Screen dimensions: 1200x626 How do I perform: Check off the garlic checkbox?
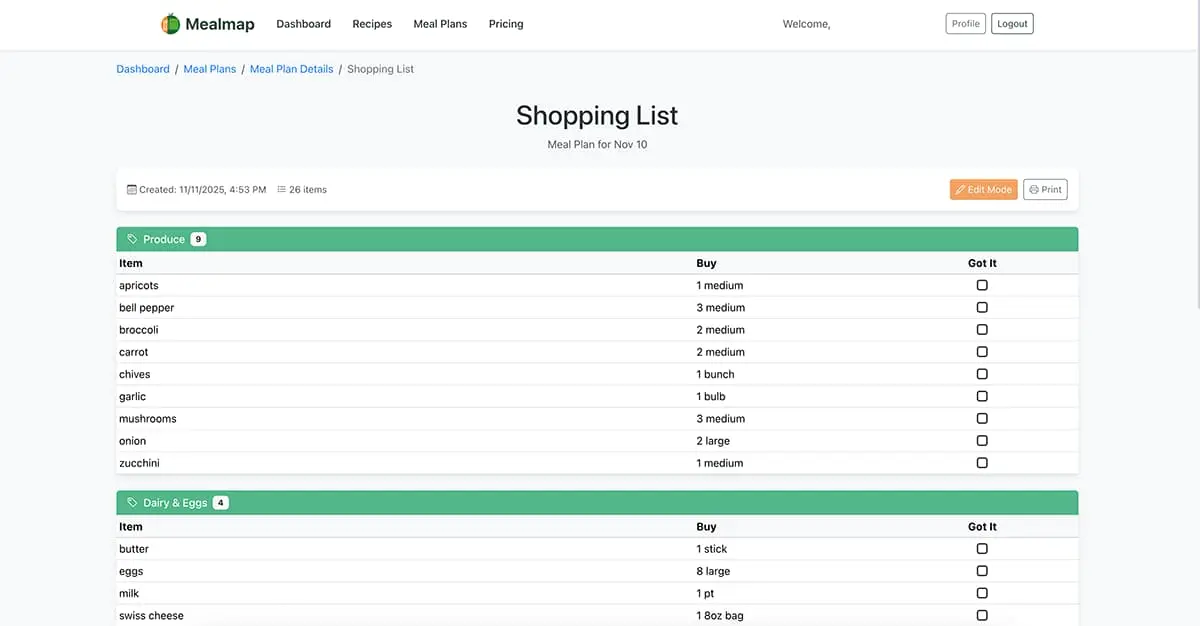(x=982, y=395)
